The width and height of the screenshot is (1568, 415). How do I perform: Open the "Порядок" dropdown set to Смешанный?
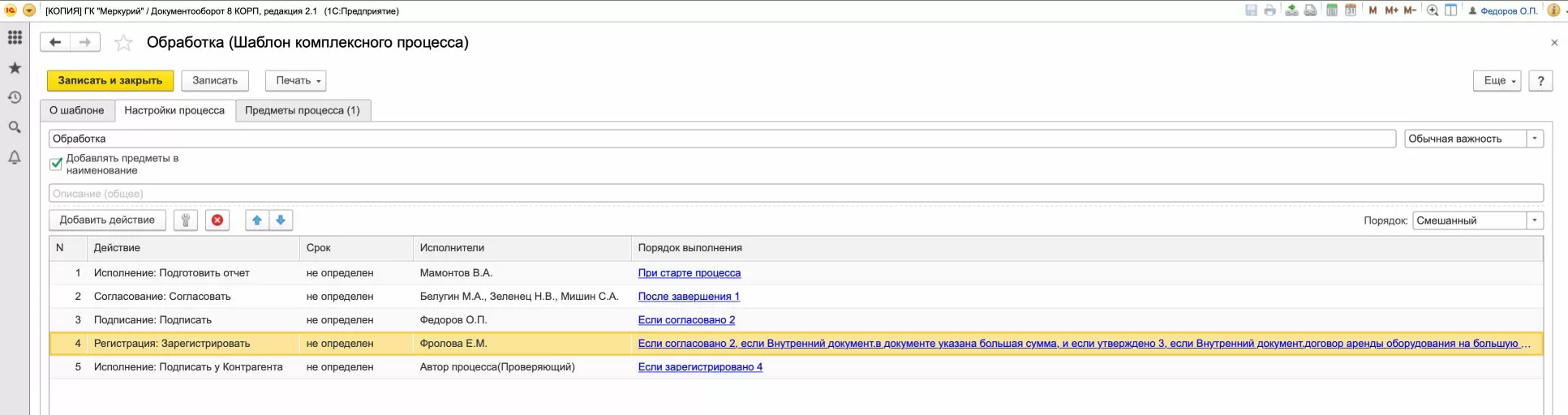(x=1535, y=220)
